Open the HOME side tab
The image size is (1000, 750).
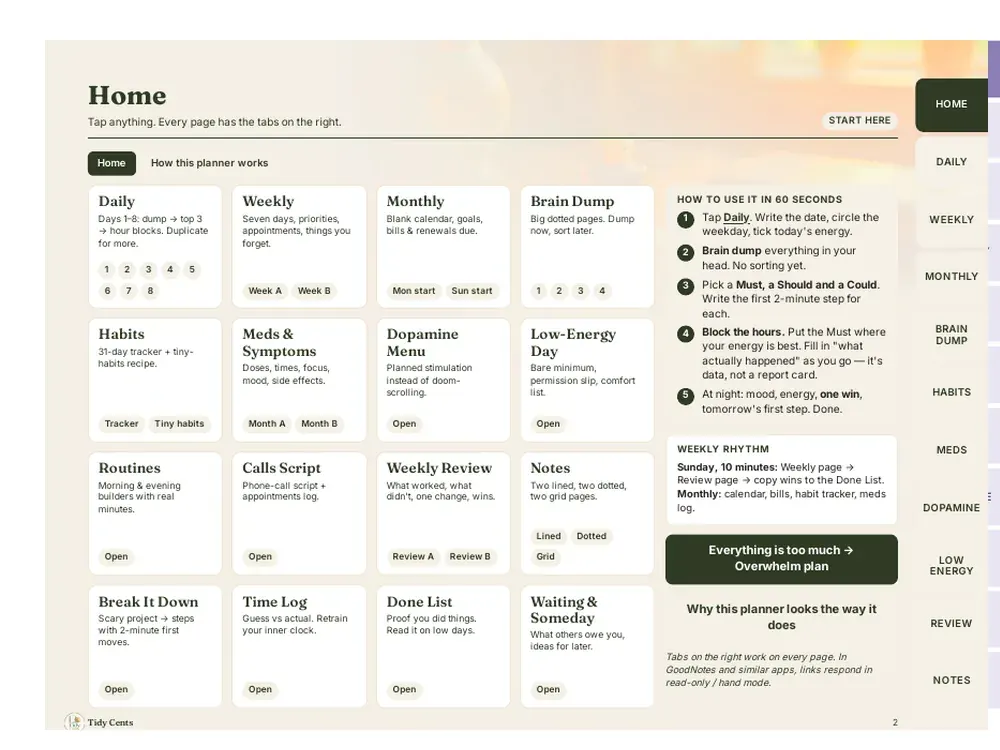click(951, 105)
